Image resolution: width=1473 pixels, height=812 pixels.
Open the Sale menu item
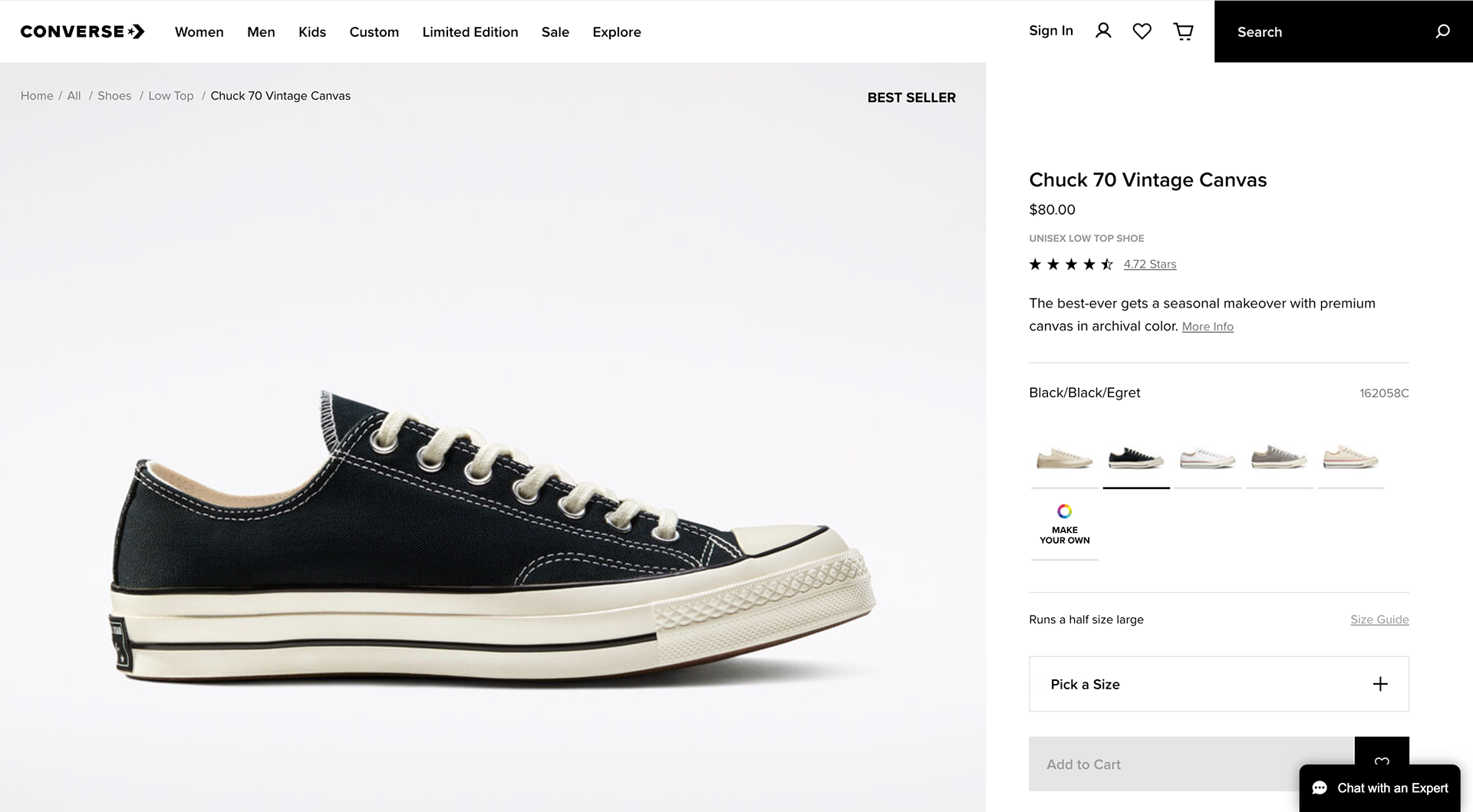(x=555, y=32)
